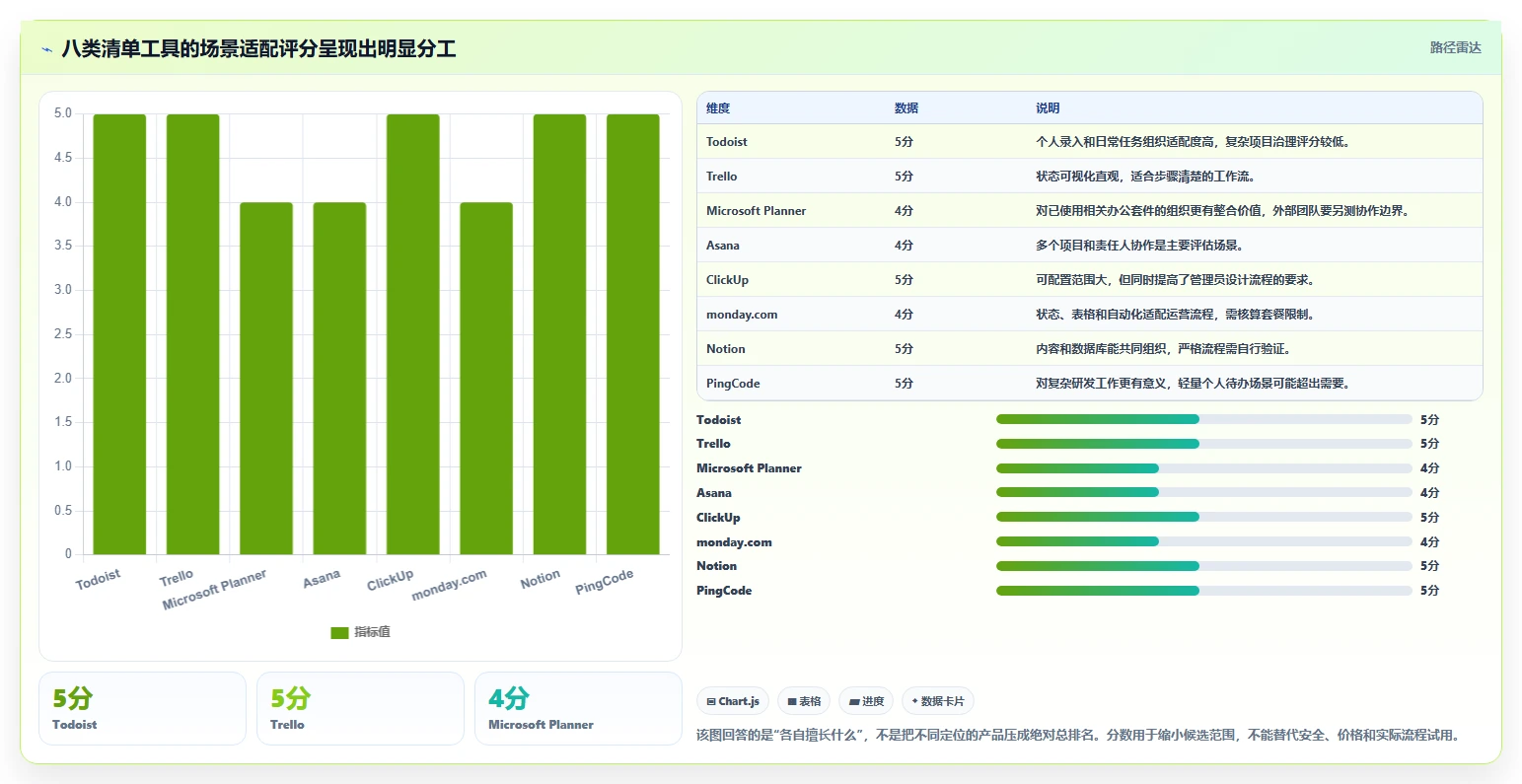Select the Chart.js chip
This screenshot has width=1522, height=784.
(x=733, y=701)
